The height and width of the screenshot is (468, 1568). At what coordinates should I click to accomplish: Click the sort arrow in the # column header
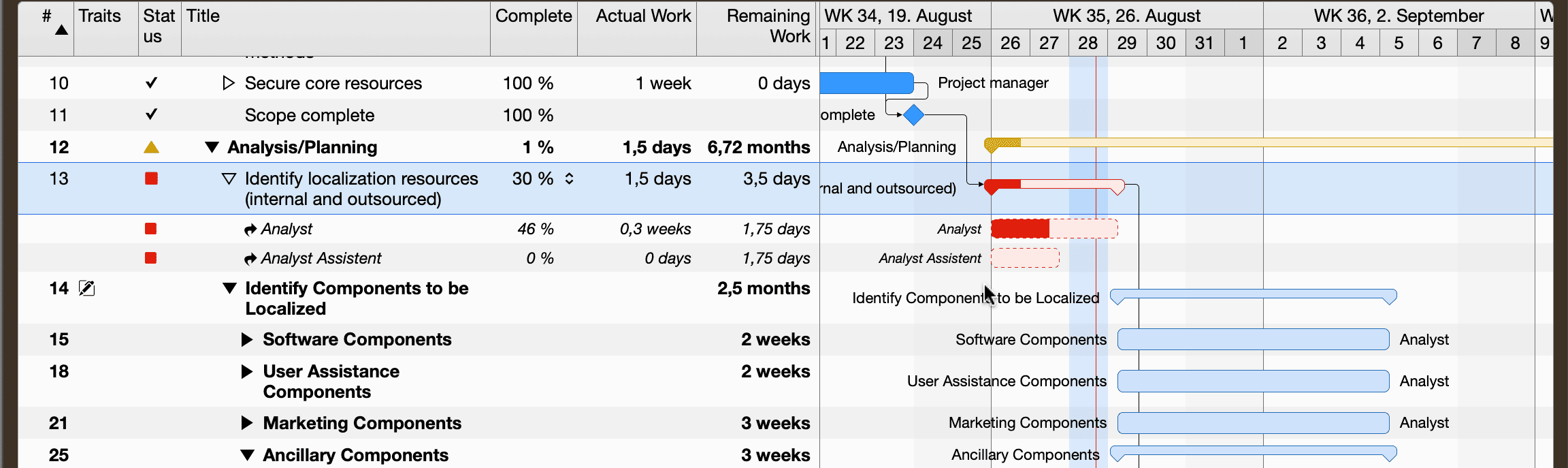pos(61,29)
